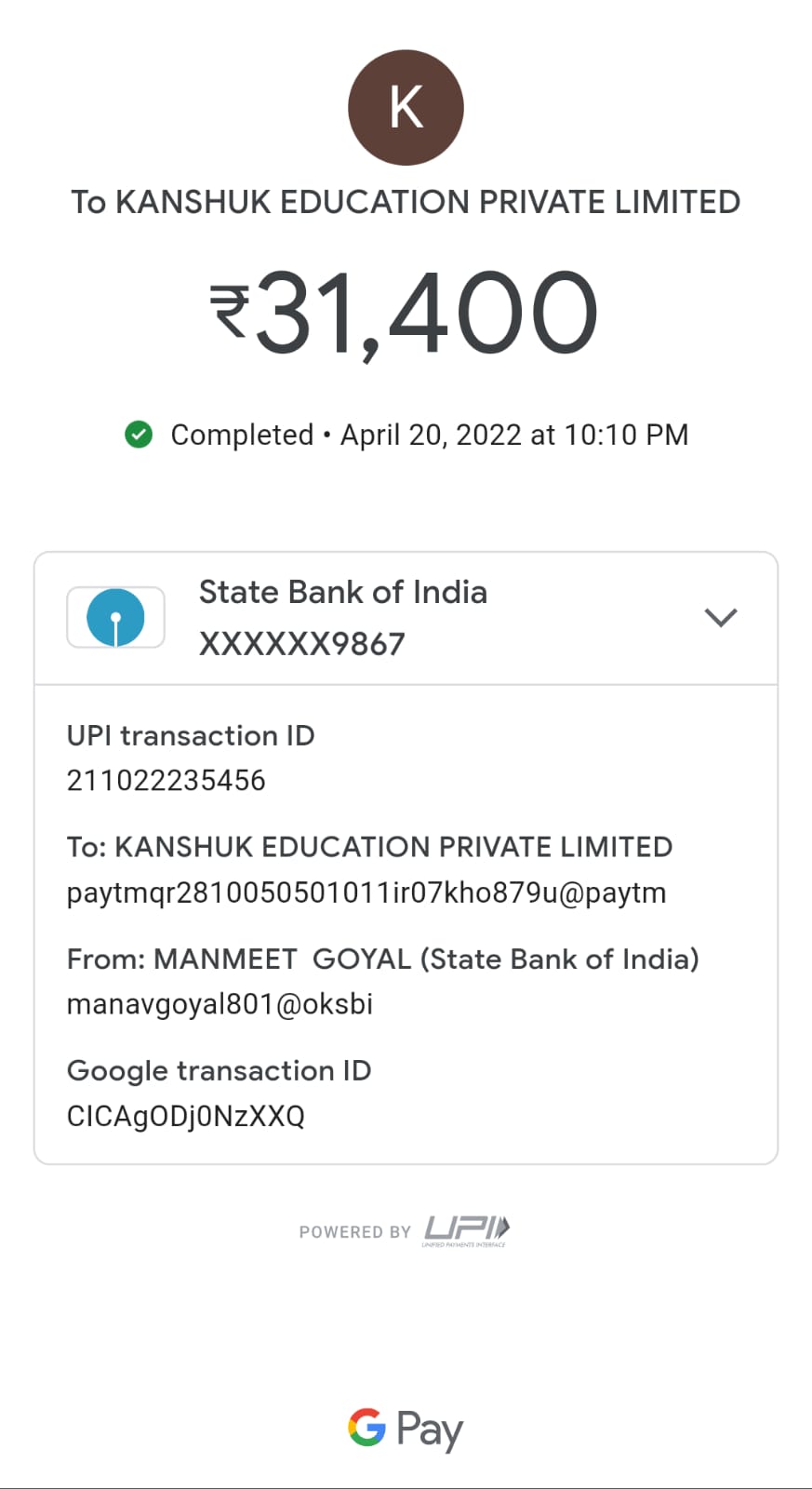The height and width of the screenshot is (1489, 812).
Task: Click the From: MANMEET GOYAL line
Action: tap(382, 959)
